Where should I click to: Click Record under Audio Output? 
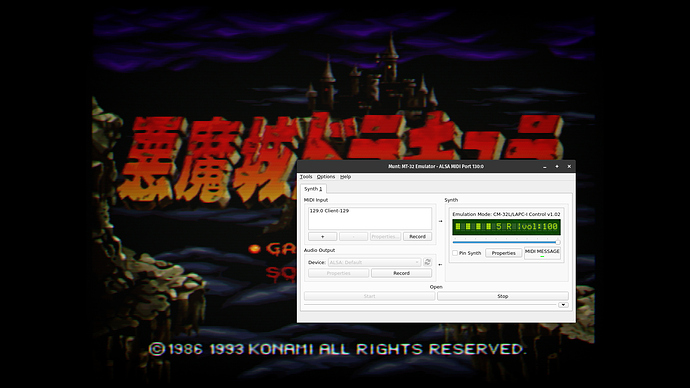[401, 273]
